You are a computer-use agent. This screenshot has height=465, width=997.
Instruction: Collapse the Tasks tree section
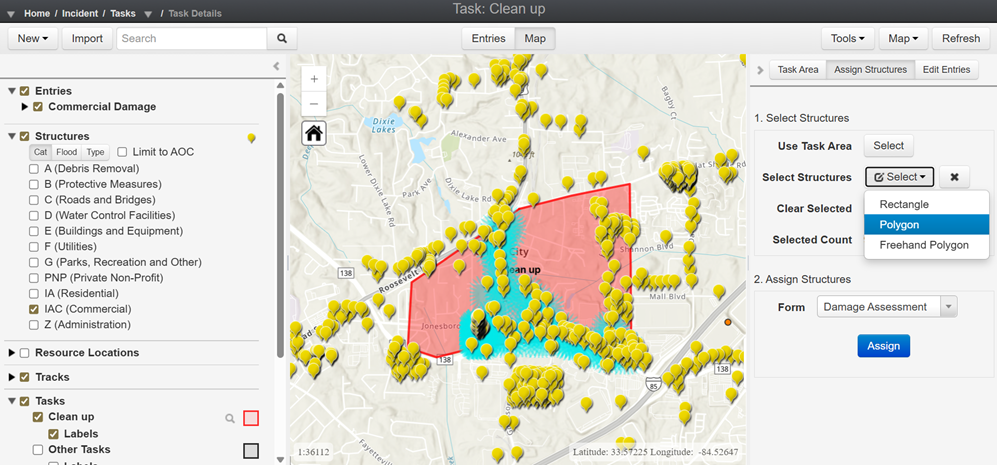pyautogui.click(x=12, y=401)
